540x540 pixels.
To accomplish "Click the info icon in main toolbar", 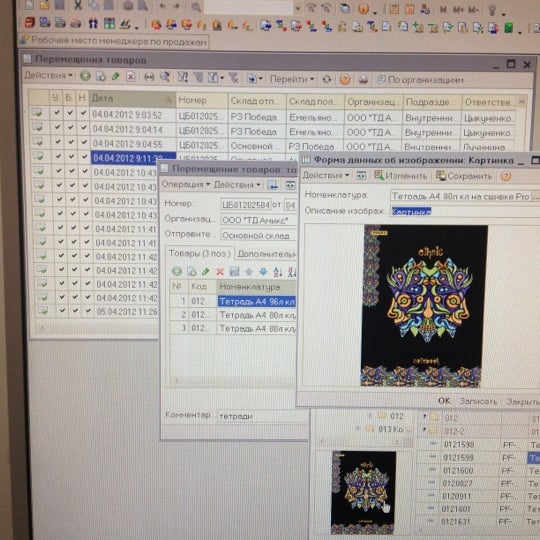I will [x=363, y=8].
